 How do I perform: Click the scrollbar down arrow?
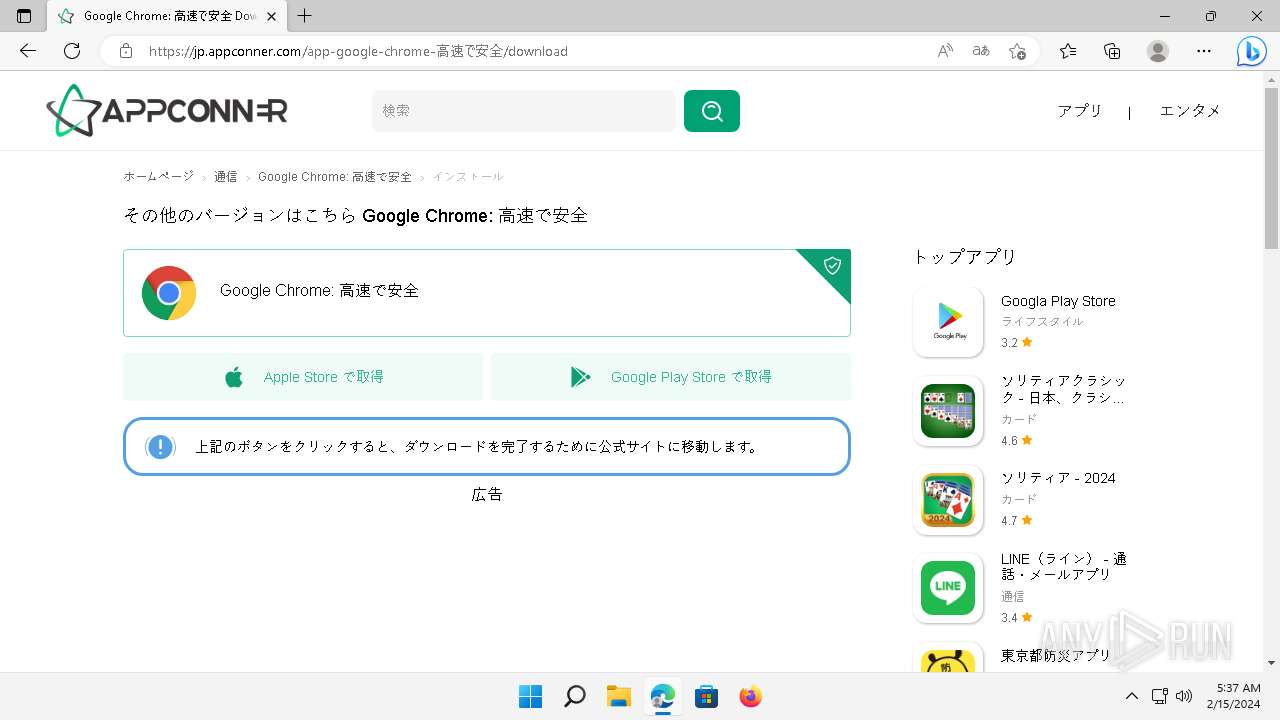(x=1271, y=662)
